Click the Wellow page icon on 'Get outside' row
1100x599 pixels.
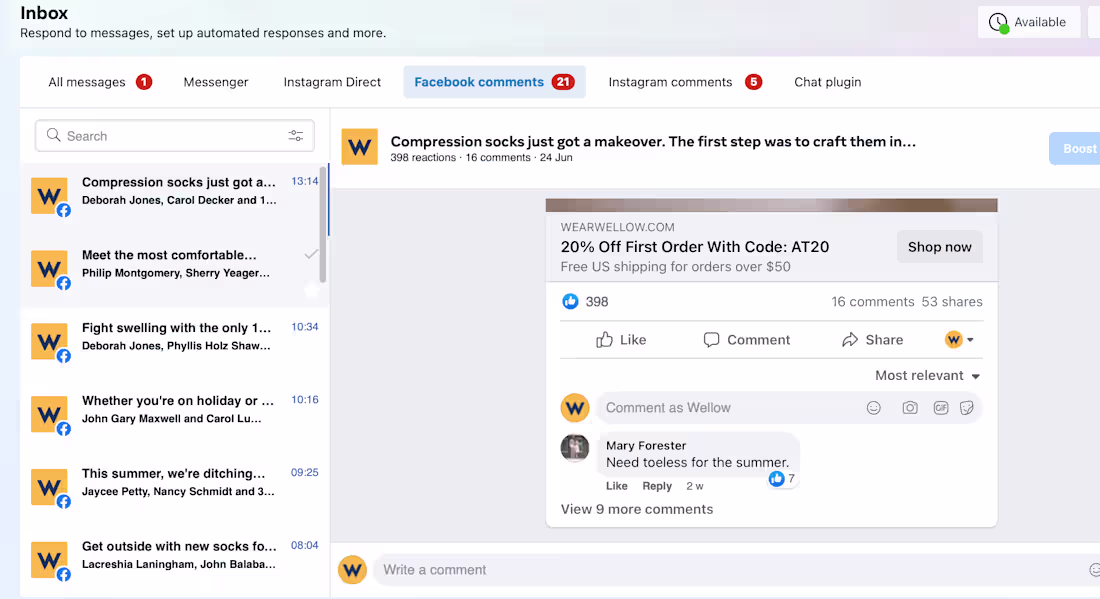(x=49, y=560)
